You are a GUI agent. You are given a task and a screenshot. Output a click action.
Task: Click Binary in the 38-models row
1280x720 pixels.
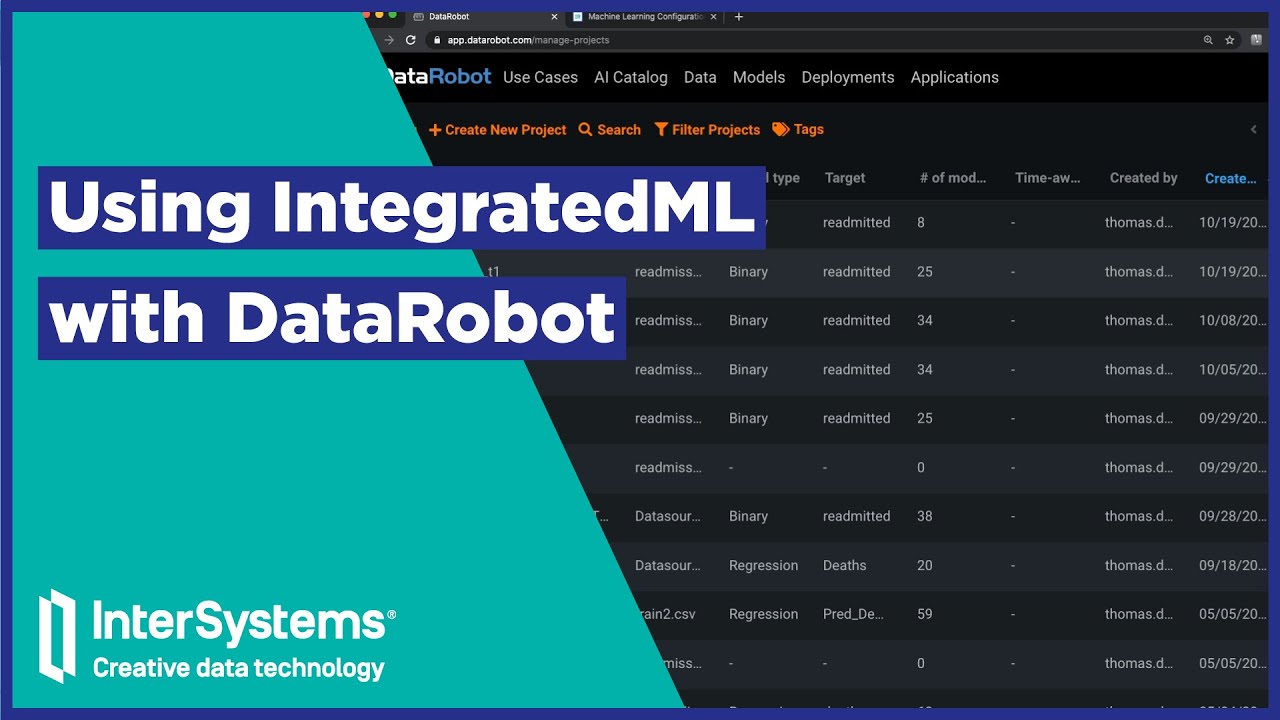click(748, 516)
